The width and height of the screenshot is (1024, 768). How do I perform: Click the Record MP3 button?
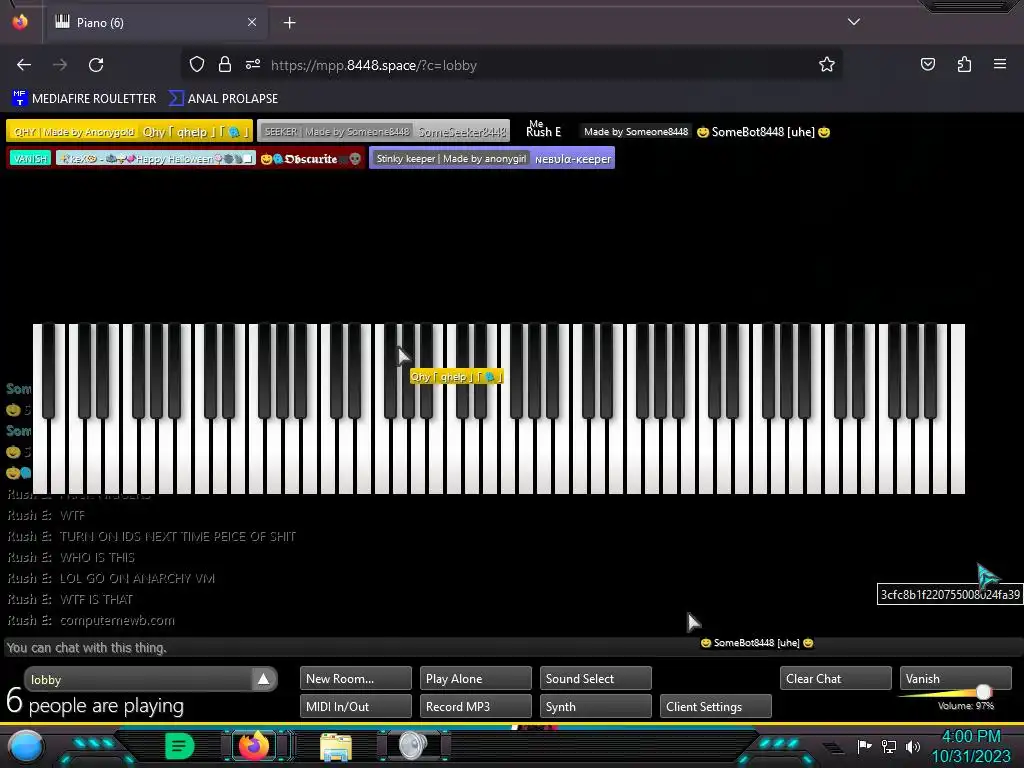[475, 707]
